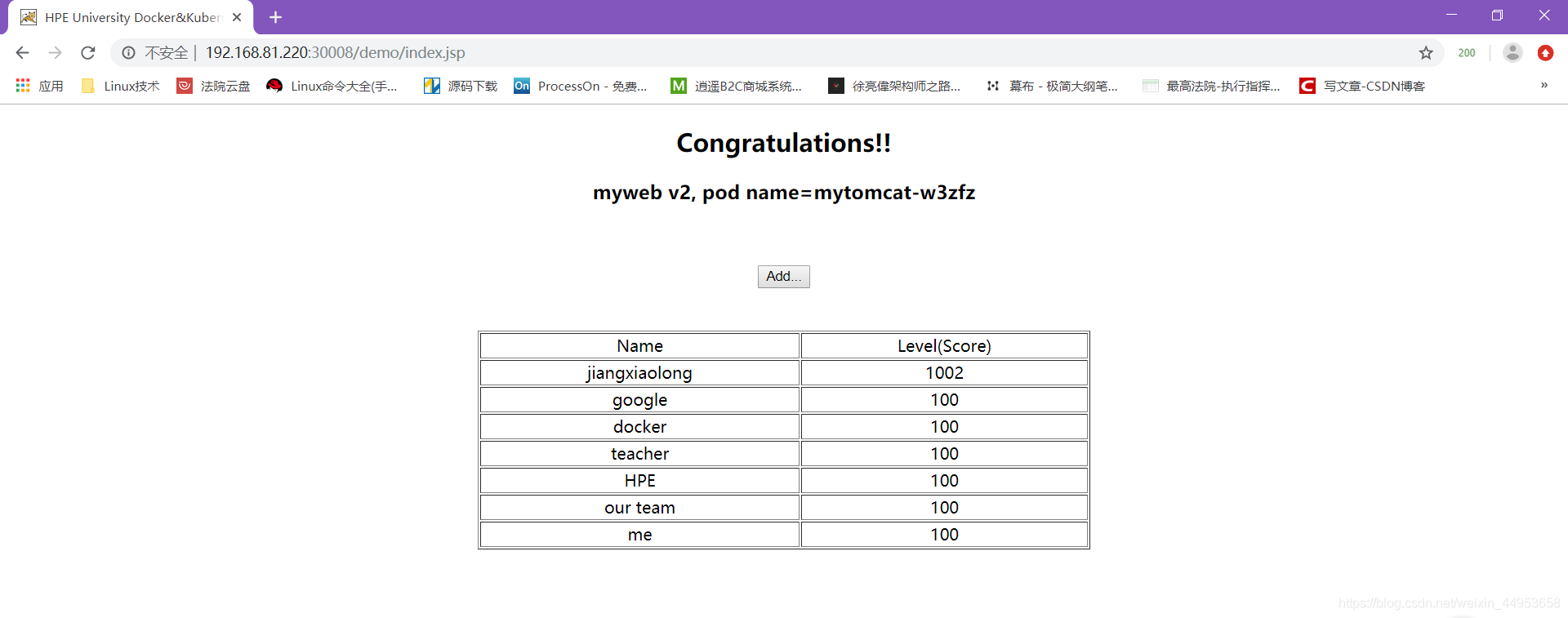Click the HPE name cell
The width and height of the screenshot is (1568, 618).
coord(640,481)
